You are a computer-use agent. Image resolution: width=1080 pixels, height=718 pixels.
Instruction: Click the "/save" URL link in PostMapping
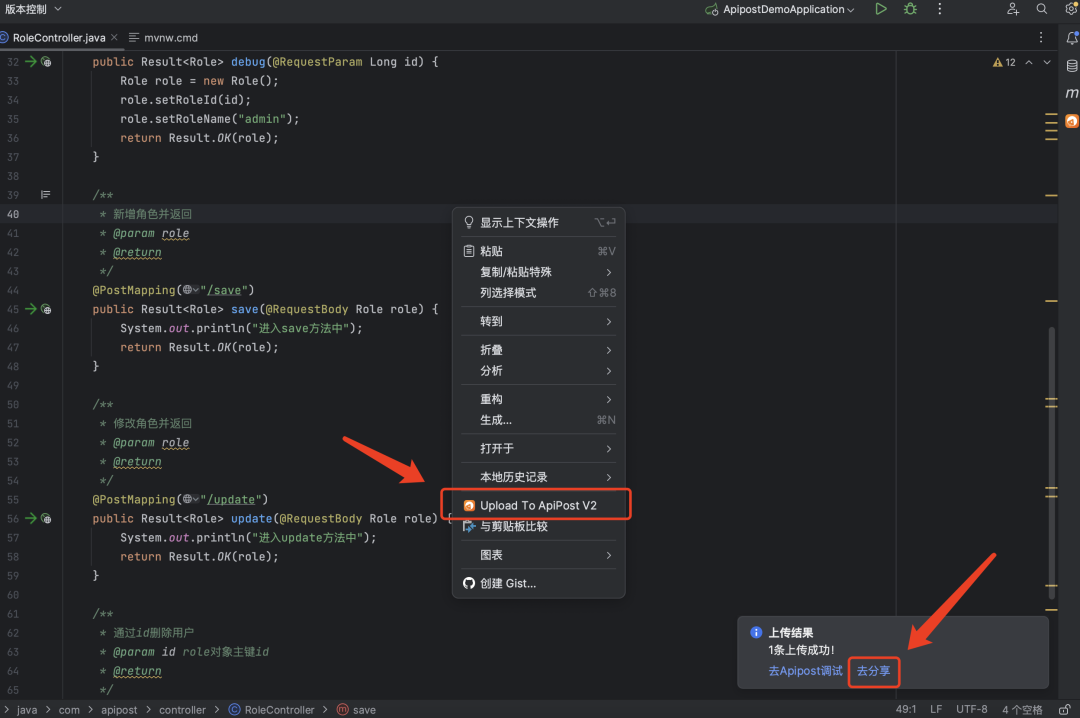tap(227, 290)
